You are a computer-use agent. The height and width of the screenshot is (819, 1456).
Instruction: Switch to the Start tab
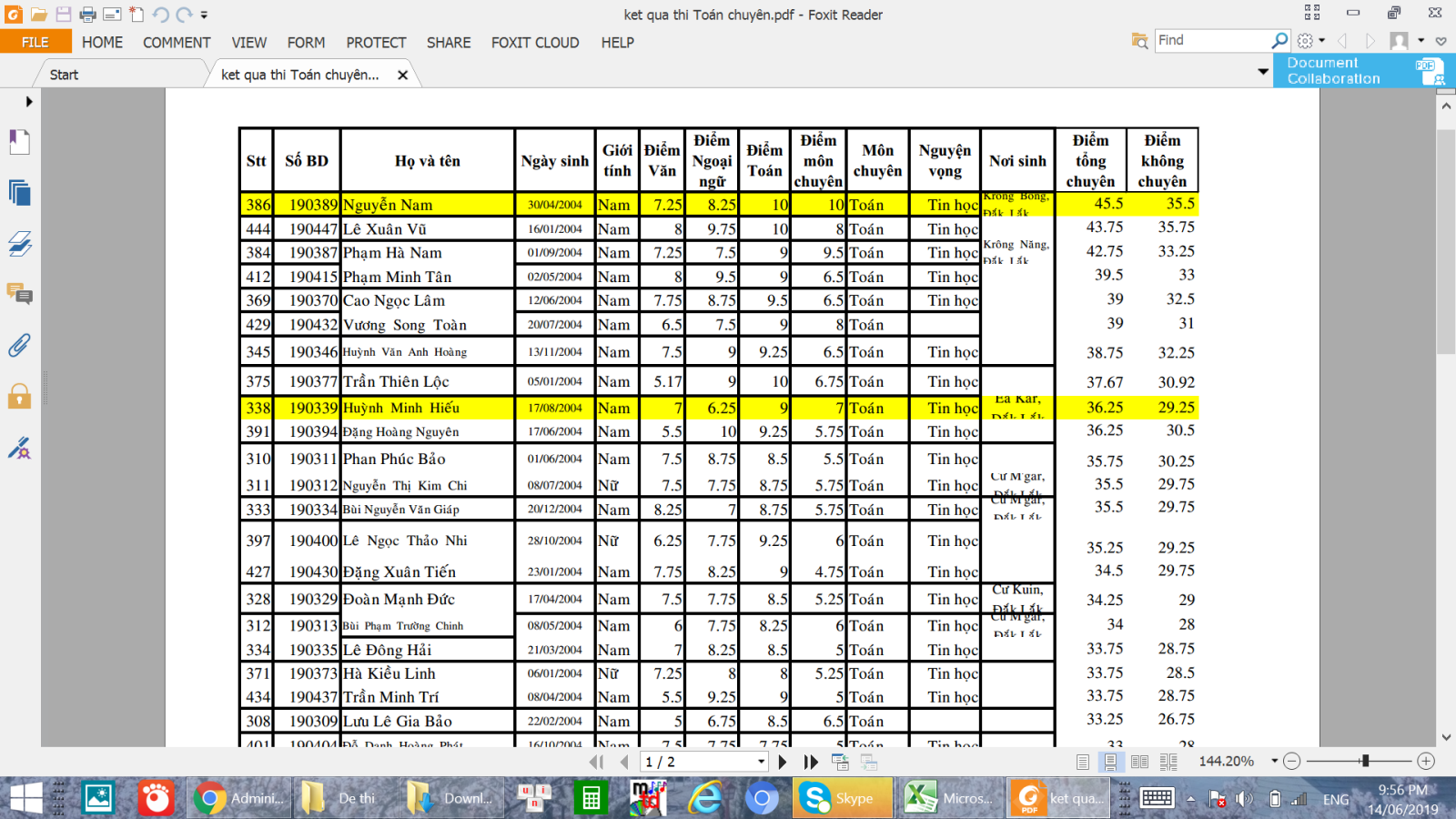pyautogui.click(x=64, y=75)
